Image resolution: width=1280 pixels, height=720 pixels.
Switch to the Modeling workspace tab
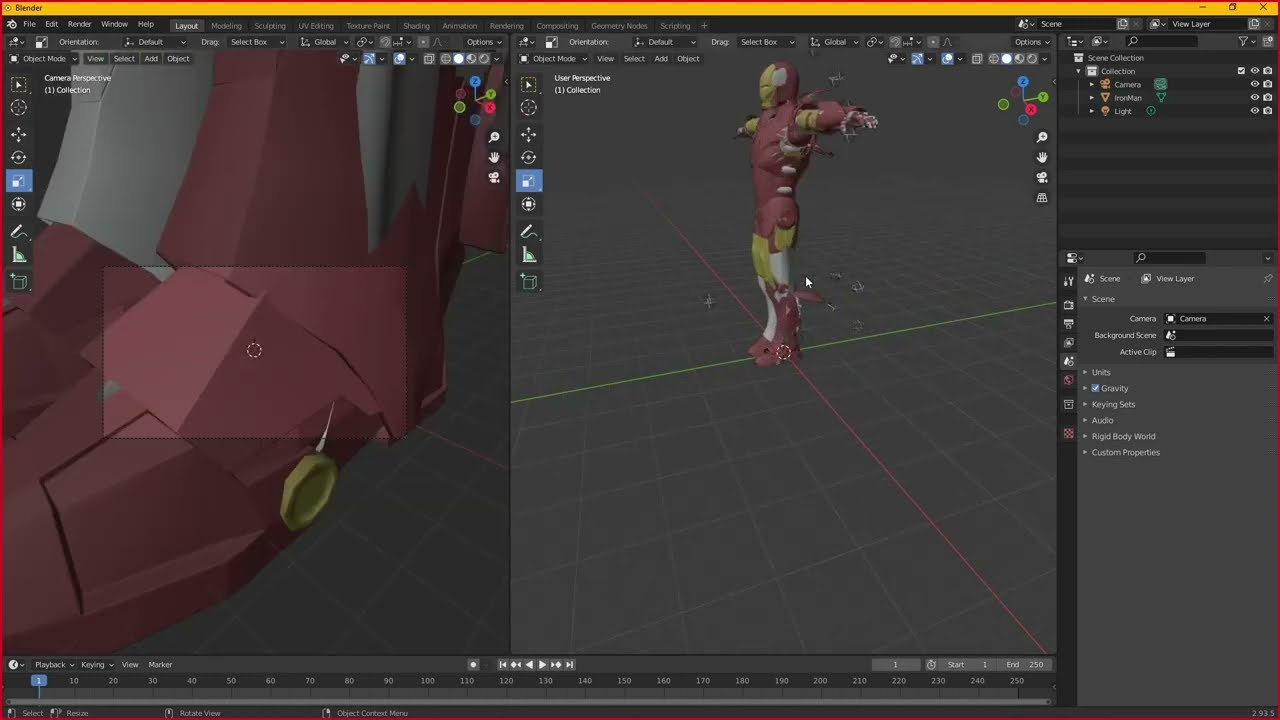tap(226, 25)
